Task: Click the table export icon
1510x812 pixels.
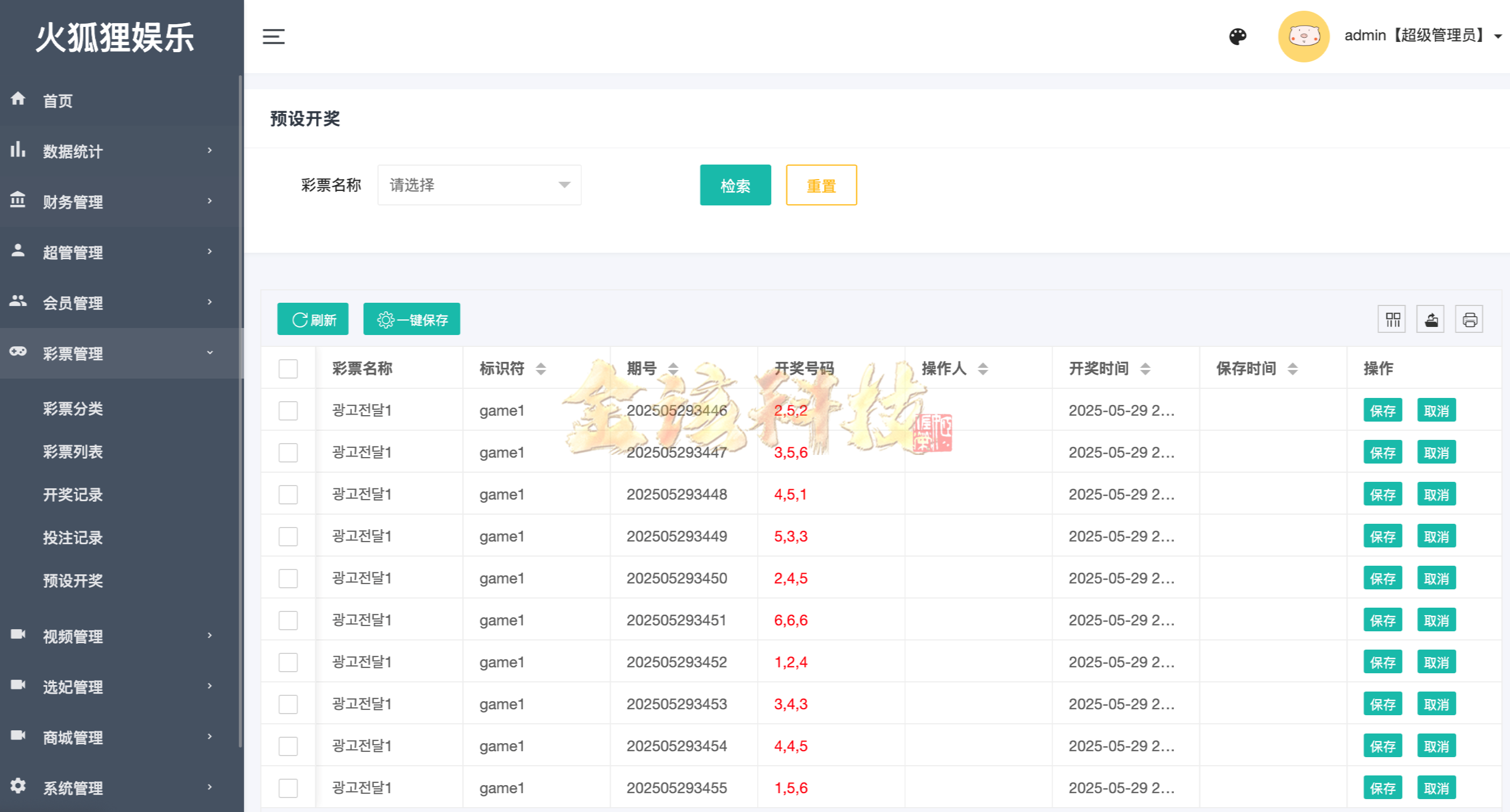Action: tap(1431, 319)
